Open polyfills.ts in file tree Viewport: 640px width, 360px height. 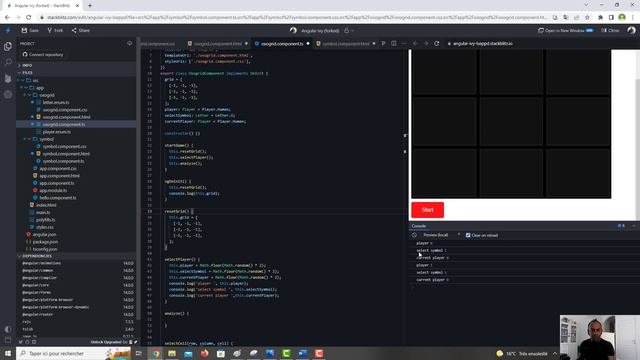tap(45, 220)
